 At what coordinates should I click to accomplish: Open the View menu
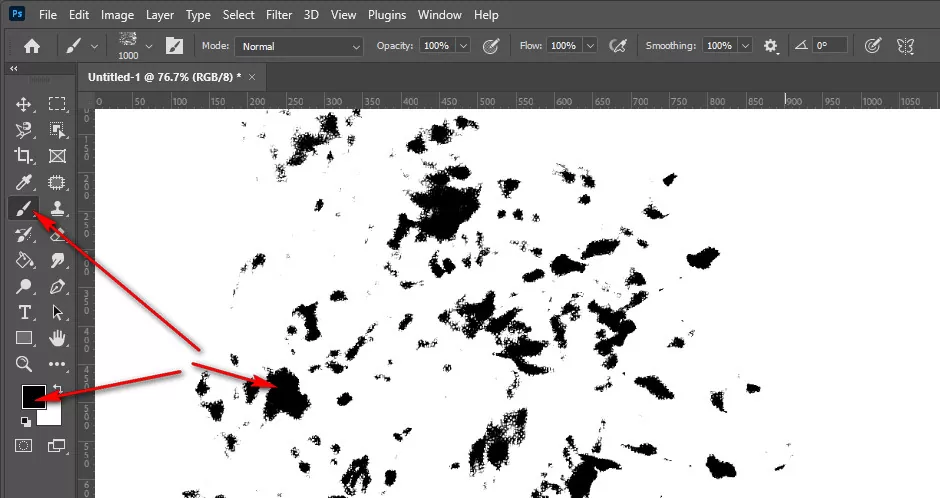pos(344,15)
